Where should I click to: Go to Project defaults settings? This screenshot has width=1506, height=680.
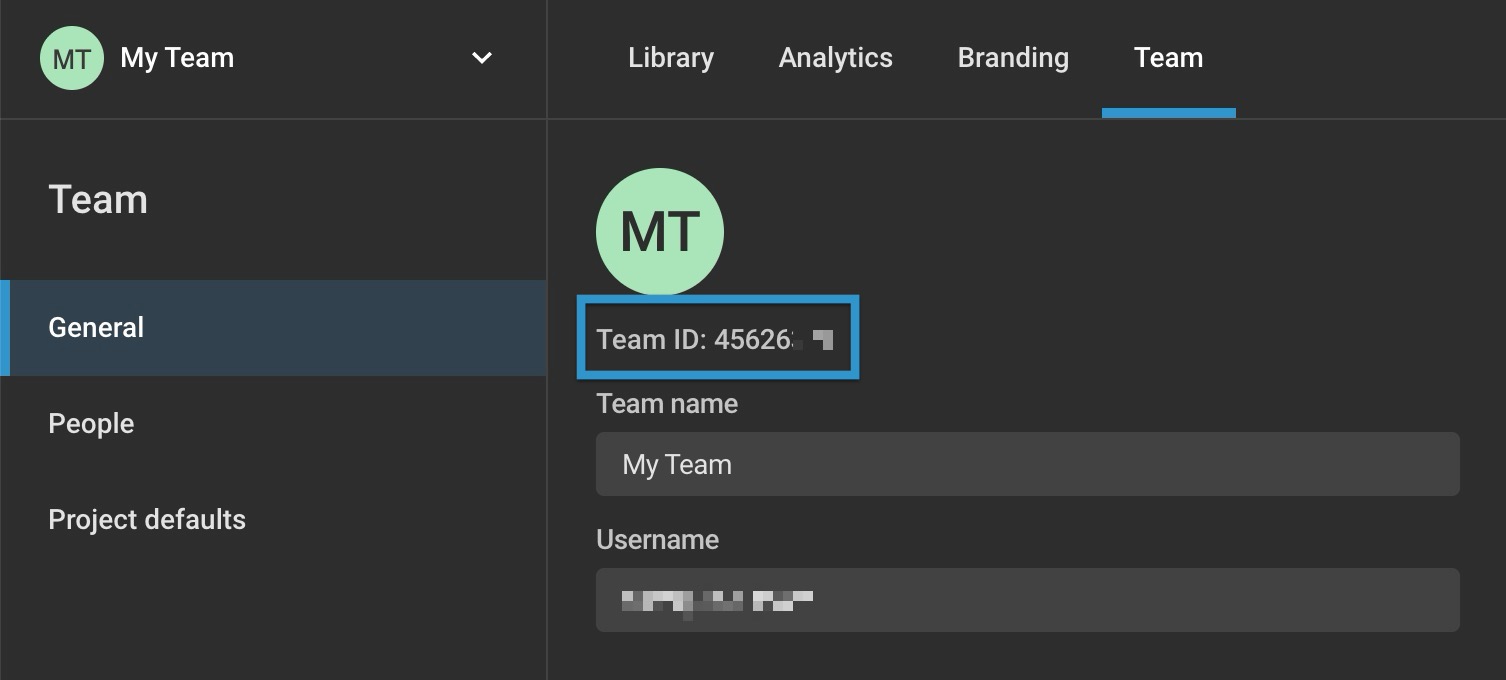coord(146,519)
